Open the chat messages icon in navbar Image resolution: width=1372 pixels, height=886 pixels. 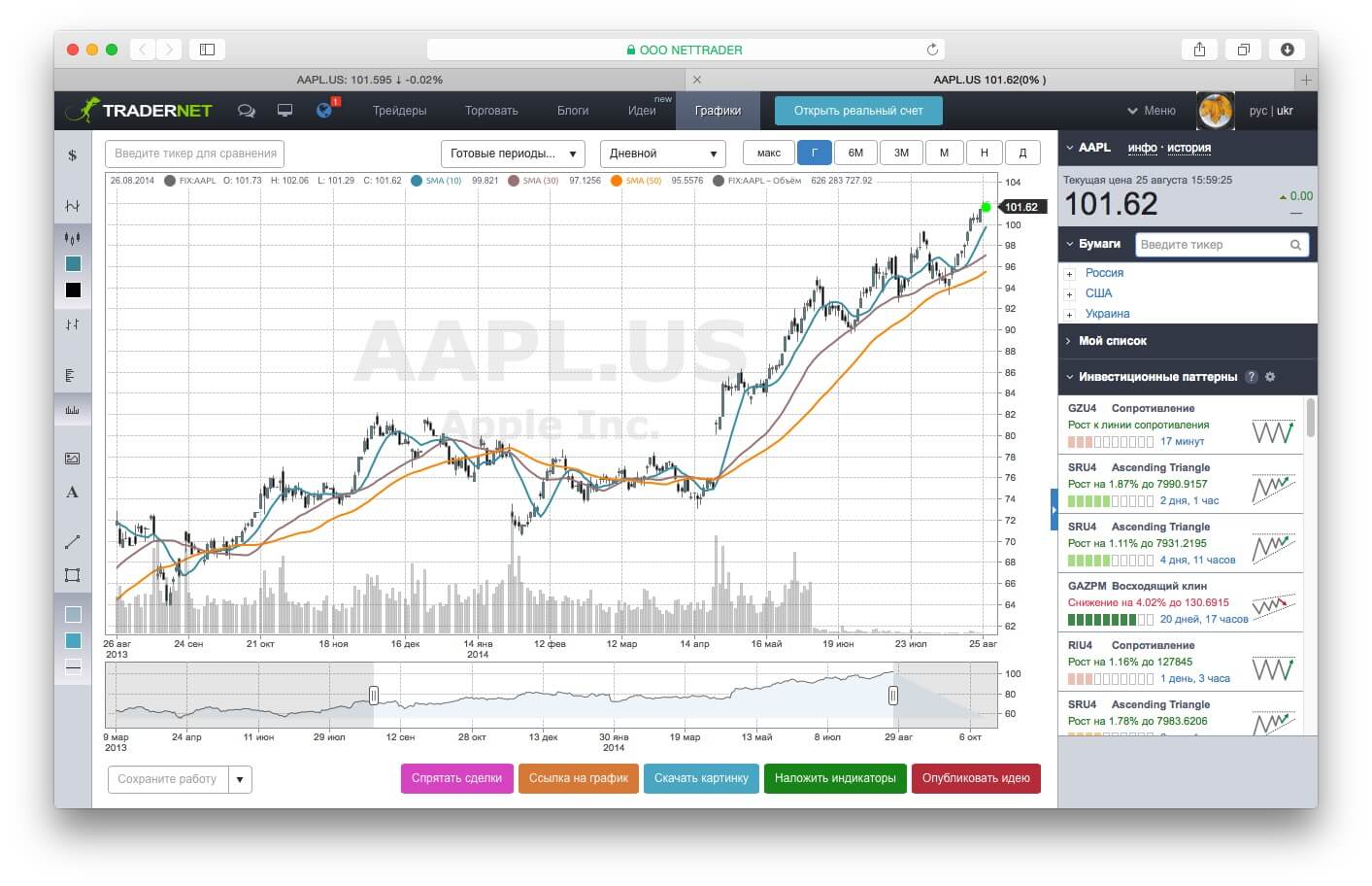[x=247, y=111]
